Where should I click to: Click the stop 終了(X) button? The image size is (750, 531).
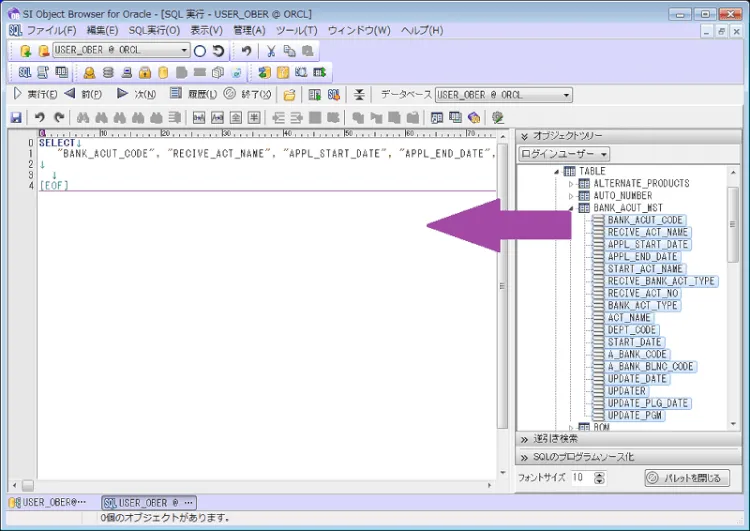tap(248, 94)
